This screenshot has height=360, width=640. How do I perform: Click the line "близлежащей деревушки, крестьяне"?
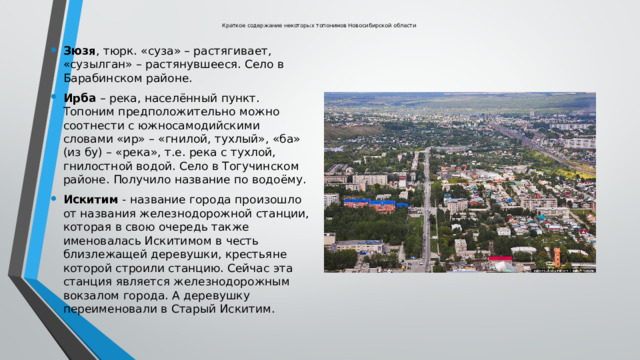pos(175,254)
